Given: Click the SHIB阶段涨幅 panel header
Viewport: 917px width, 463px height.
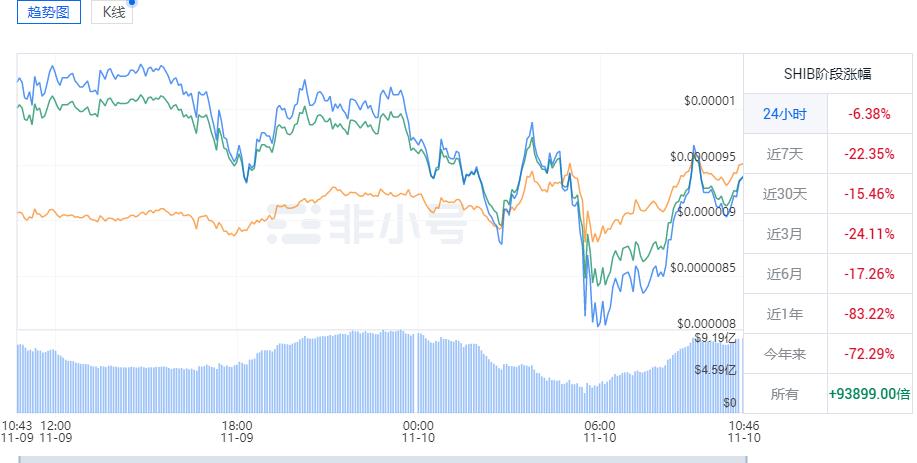Looking at the screenshot, I should 828,74.
